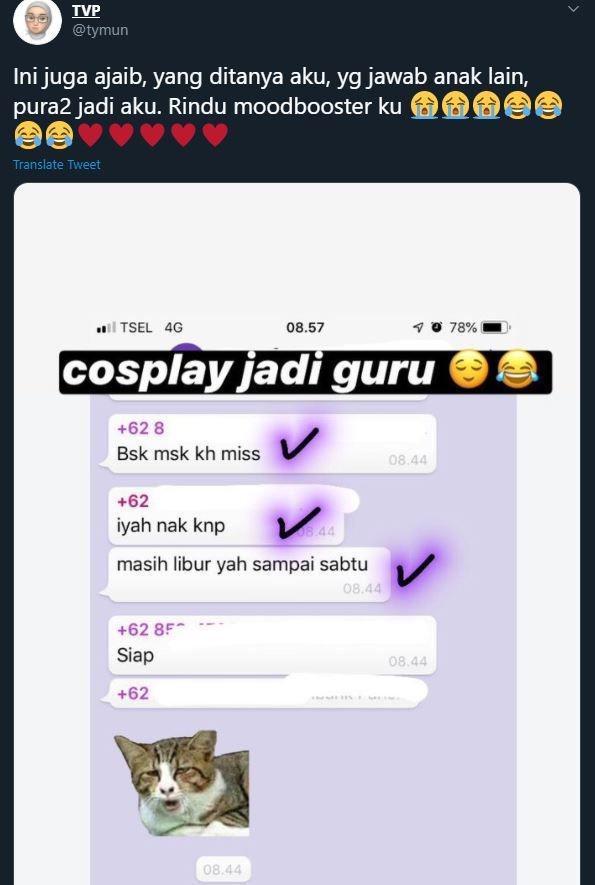Click the checkmark beside 'iyah nak knp'
This screenshot has width=595, height=885.
(299, 522)
